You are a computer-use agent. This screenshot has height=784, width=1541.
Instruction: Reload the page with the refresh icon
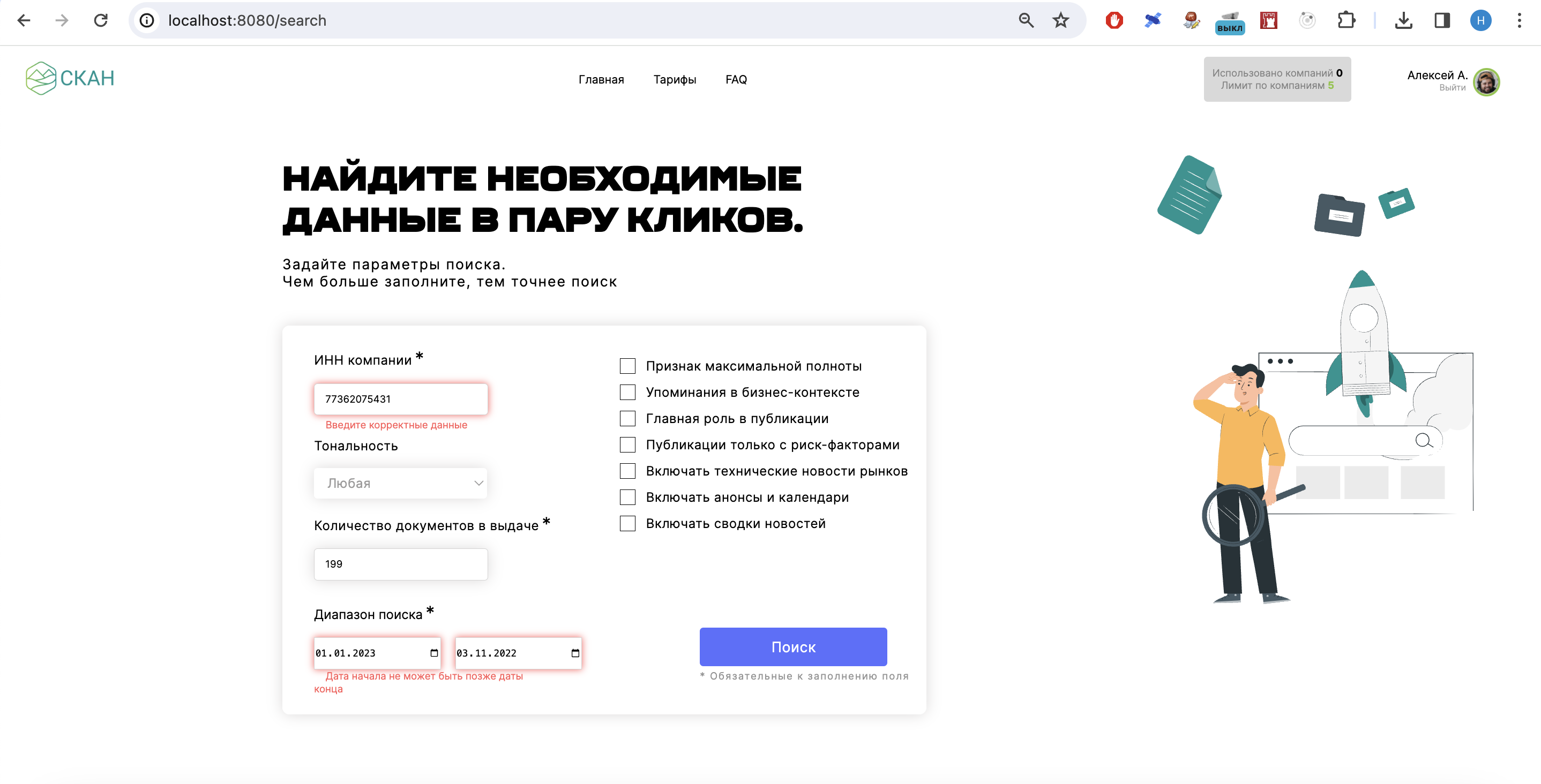coord(101,21)
